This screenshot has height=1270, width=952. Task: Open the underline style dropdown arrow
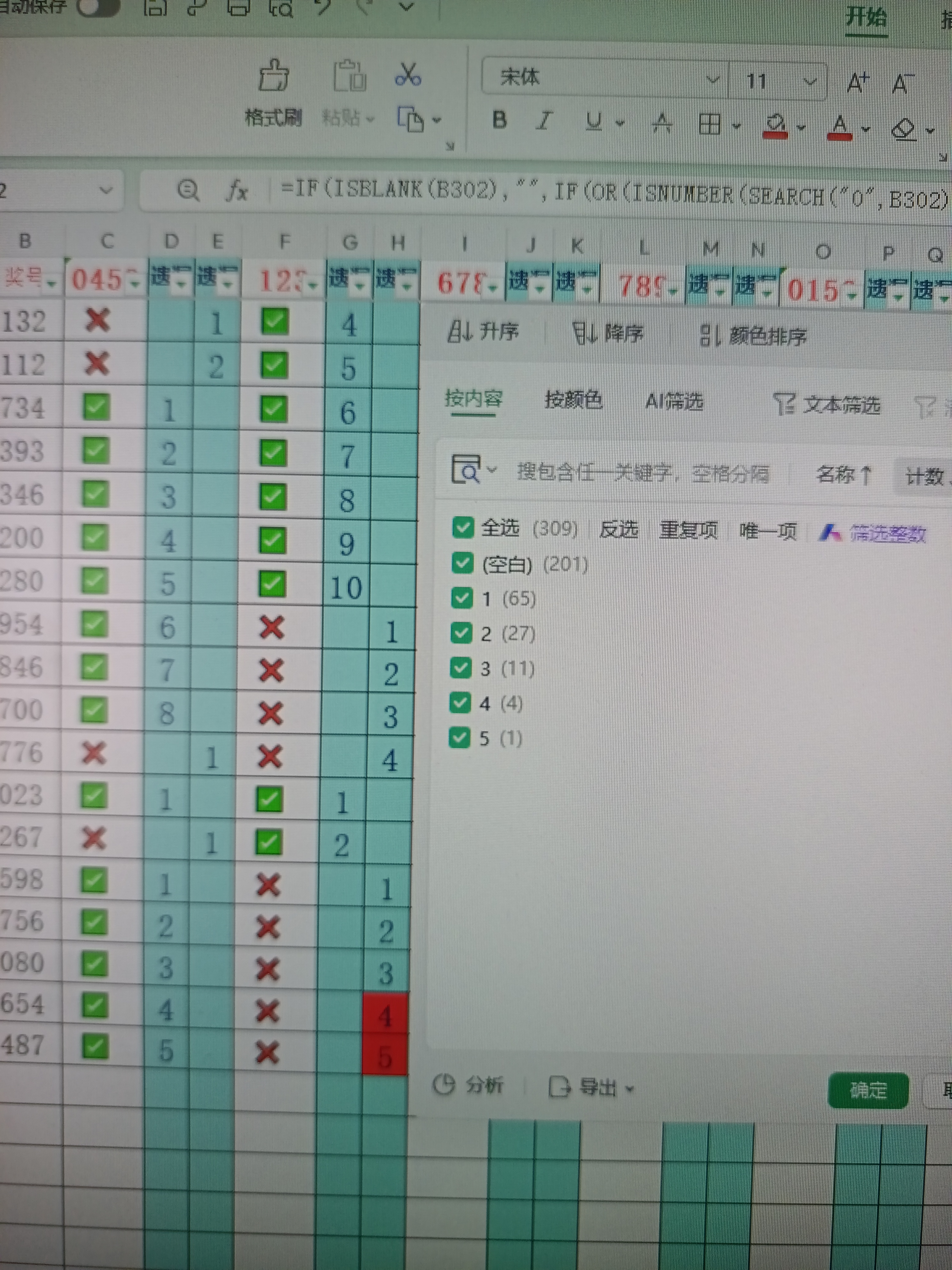620,122
